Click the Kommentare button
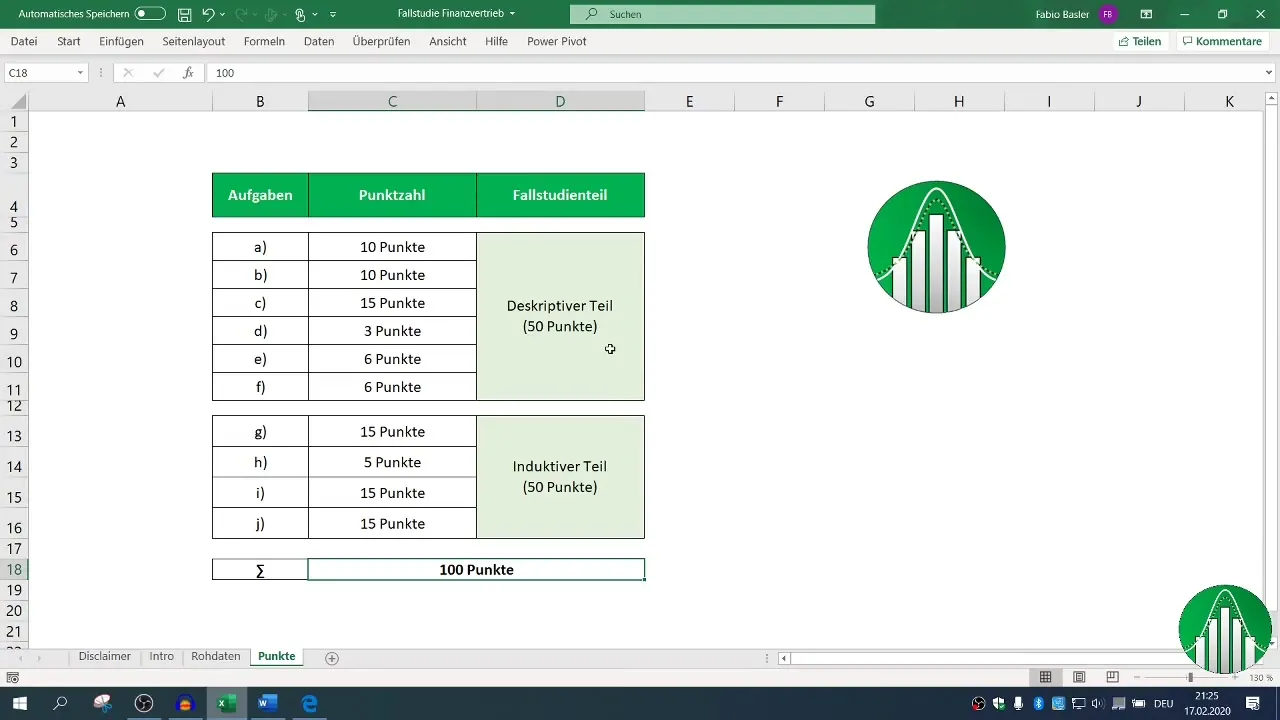1280x720 pixels. point(1221,41)
